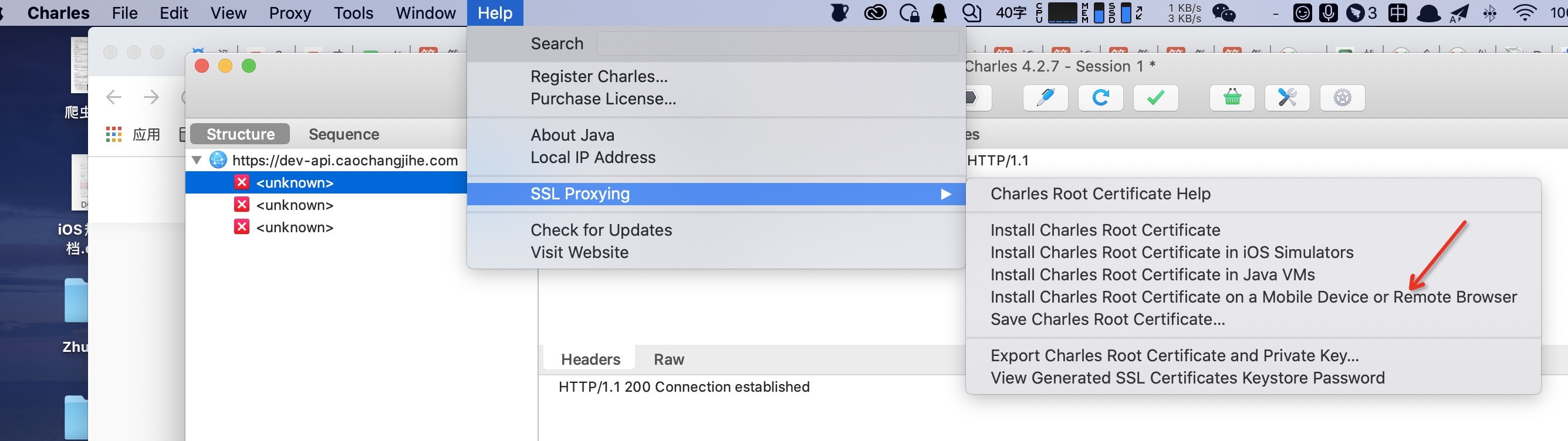The image size is (1568, 441).
Task: Click the globe icon beside dev-api.caochangjihe.com
Action: (218, 160)
